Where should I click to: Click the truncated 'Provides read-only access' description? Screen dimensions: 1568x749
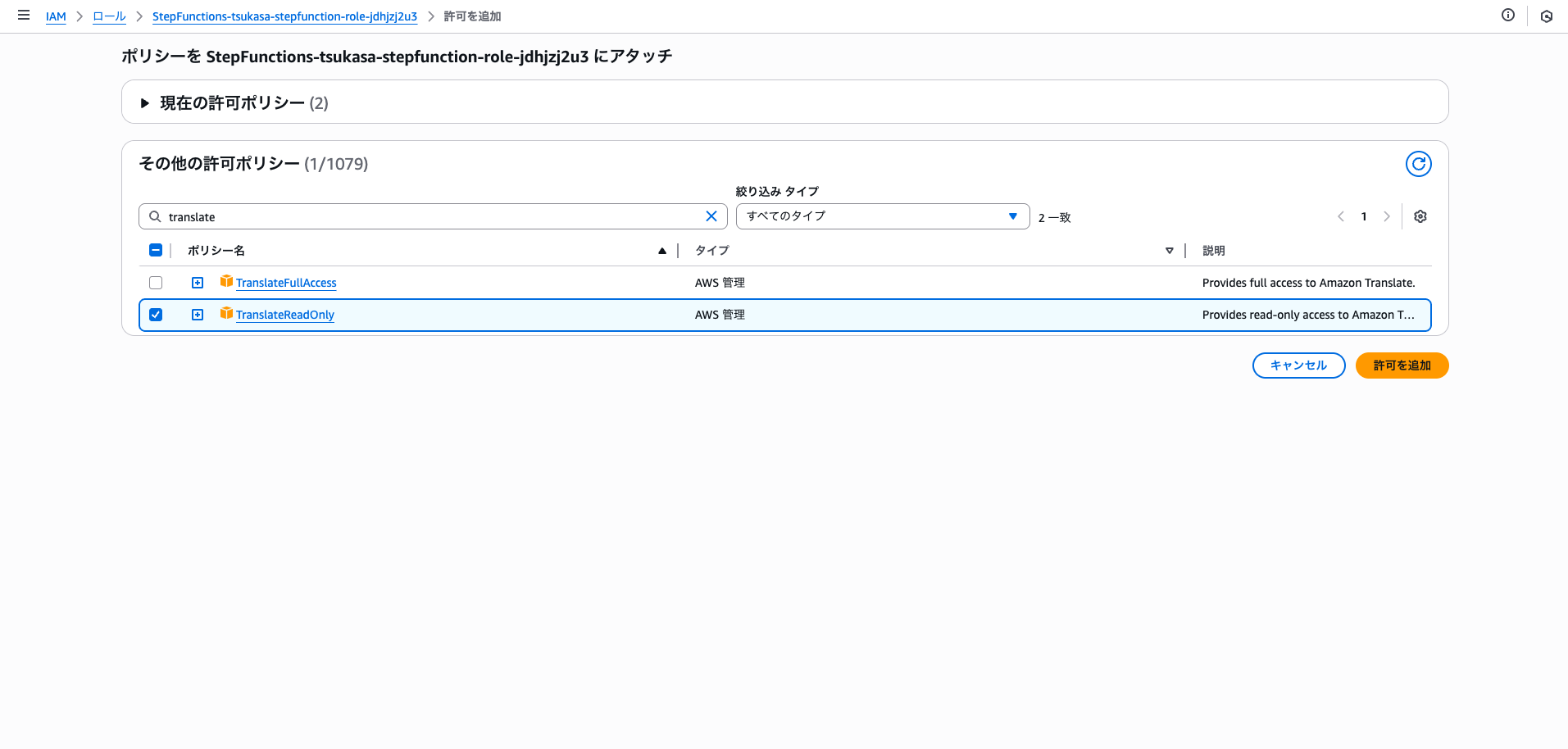[1308, 315]
